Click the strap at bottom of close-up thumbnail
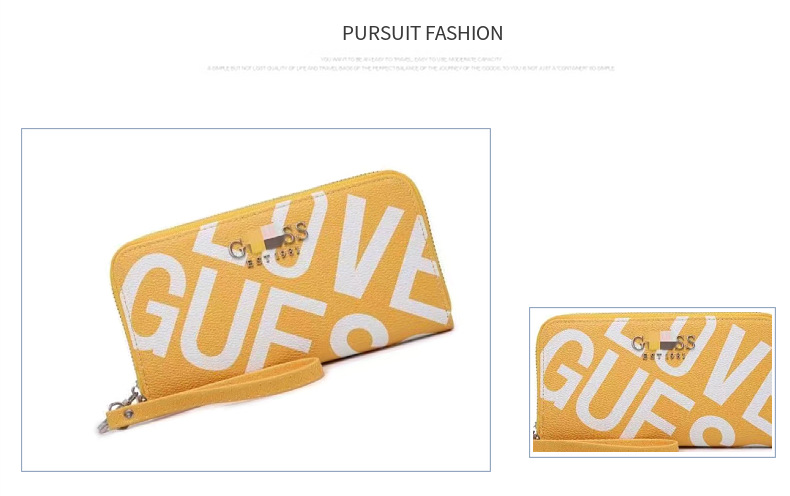Image resolution: width=790 pixels, height=496 pixels. [x=605, y=445]
